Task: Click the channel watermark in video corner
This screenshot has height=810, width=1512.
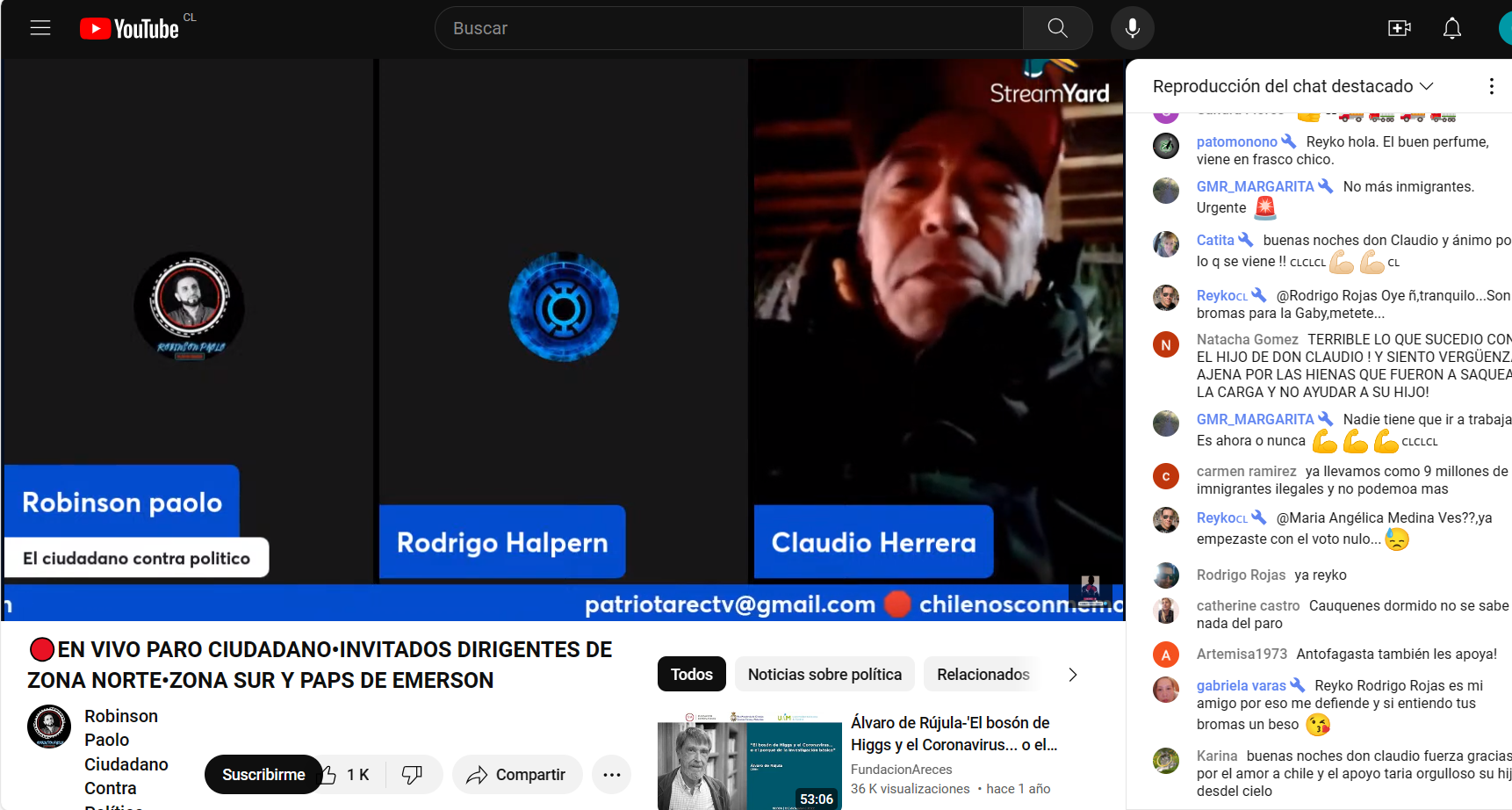Action: (1091, 591)
